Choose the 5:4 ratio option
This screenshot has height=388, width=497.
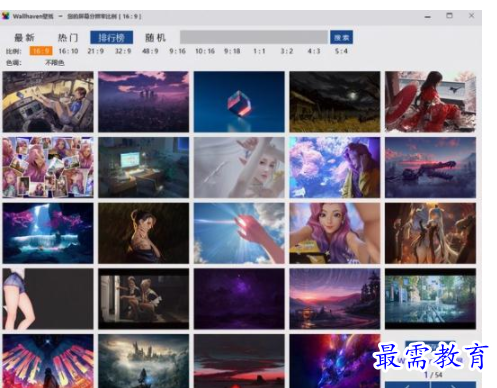pos(341,51)
